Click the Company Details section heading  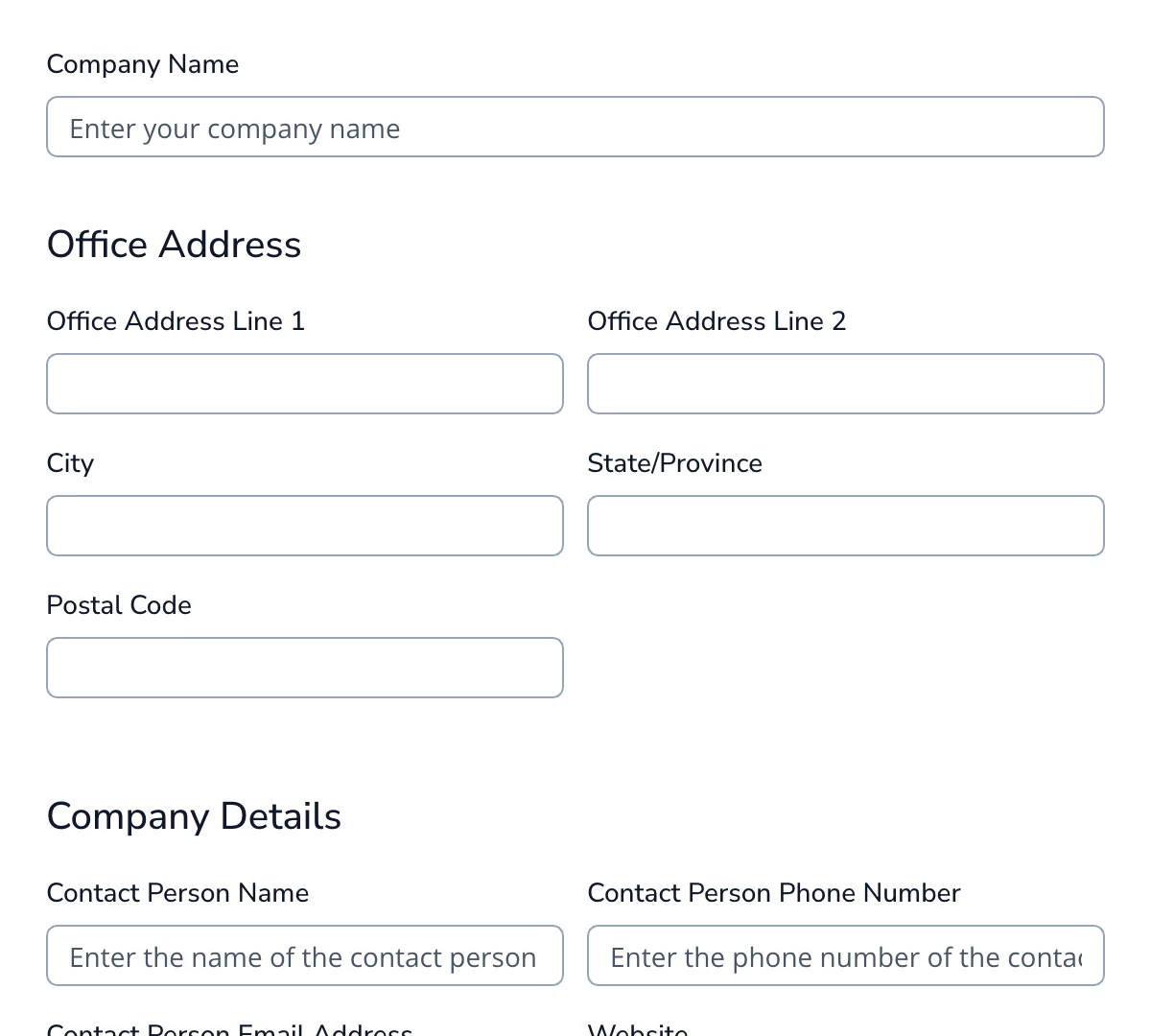pyautogui.click(x=194, y=816)
